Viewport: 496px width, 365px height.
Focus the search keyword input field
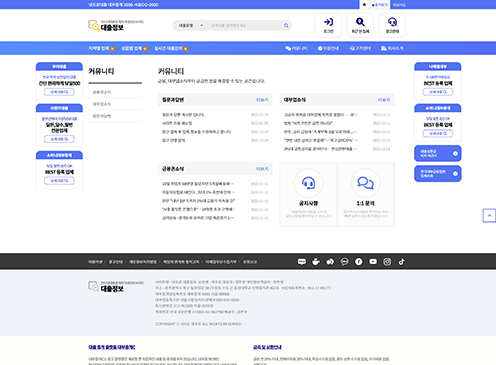pos(245,25)
